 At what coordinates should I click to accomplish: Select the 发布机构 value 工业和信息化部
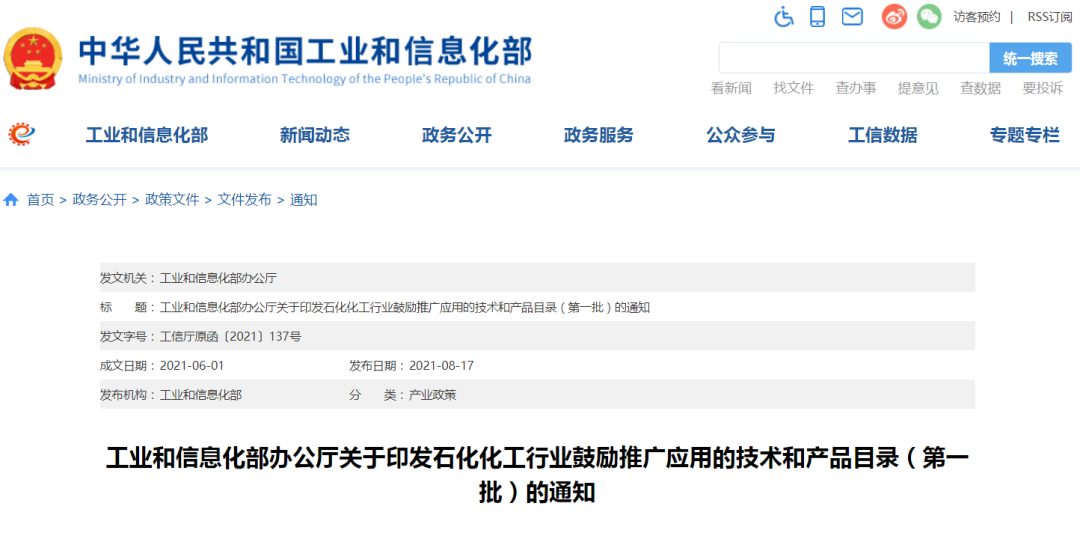pyautogui.click(x=201, y=395)
